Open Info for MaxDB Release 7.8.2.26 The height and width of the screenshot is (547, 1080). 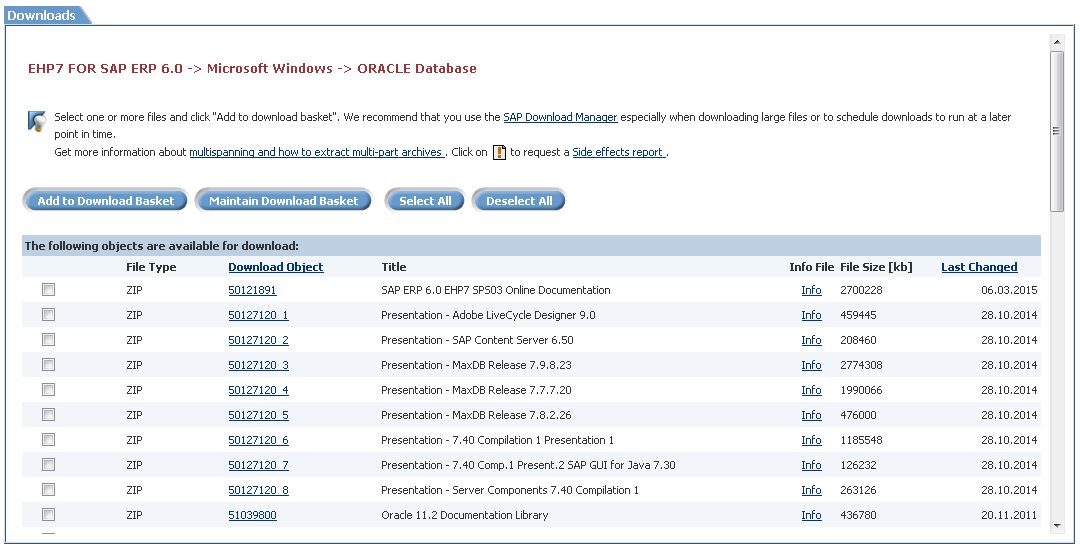811,415
